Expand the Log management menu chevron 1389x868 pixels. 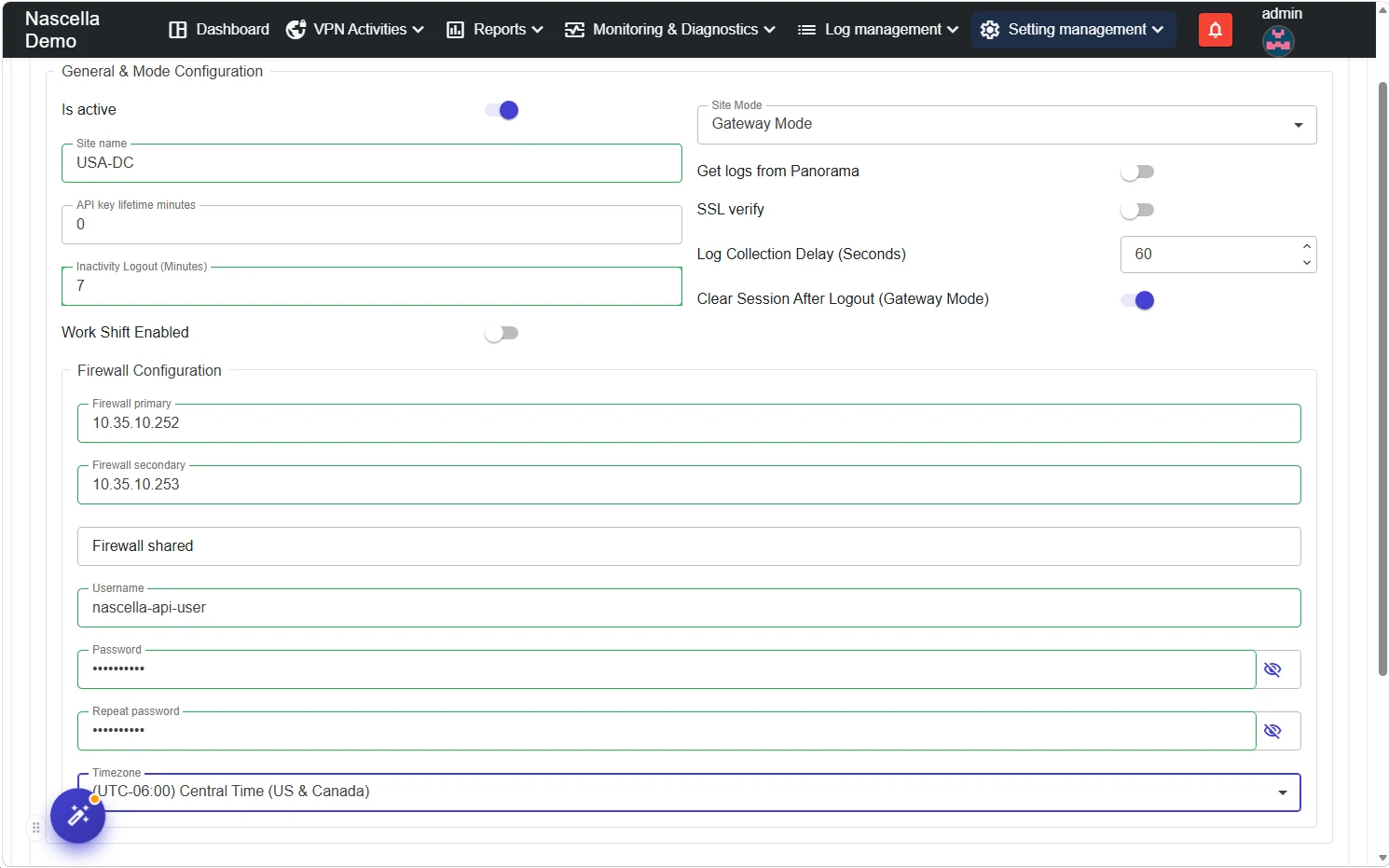pyautogui.click(x=953, y=30)
